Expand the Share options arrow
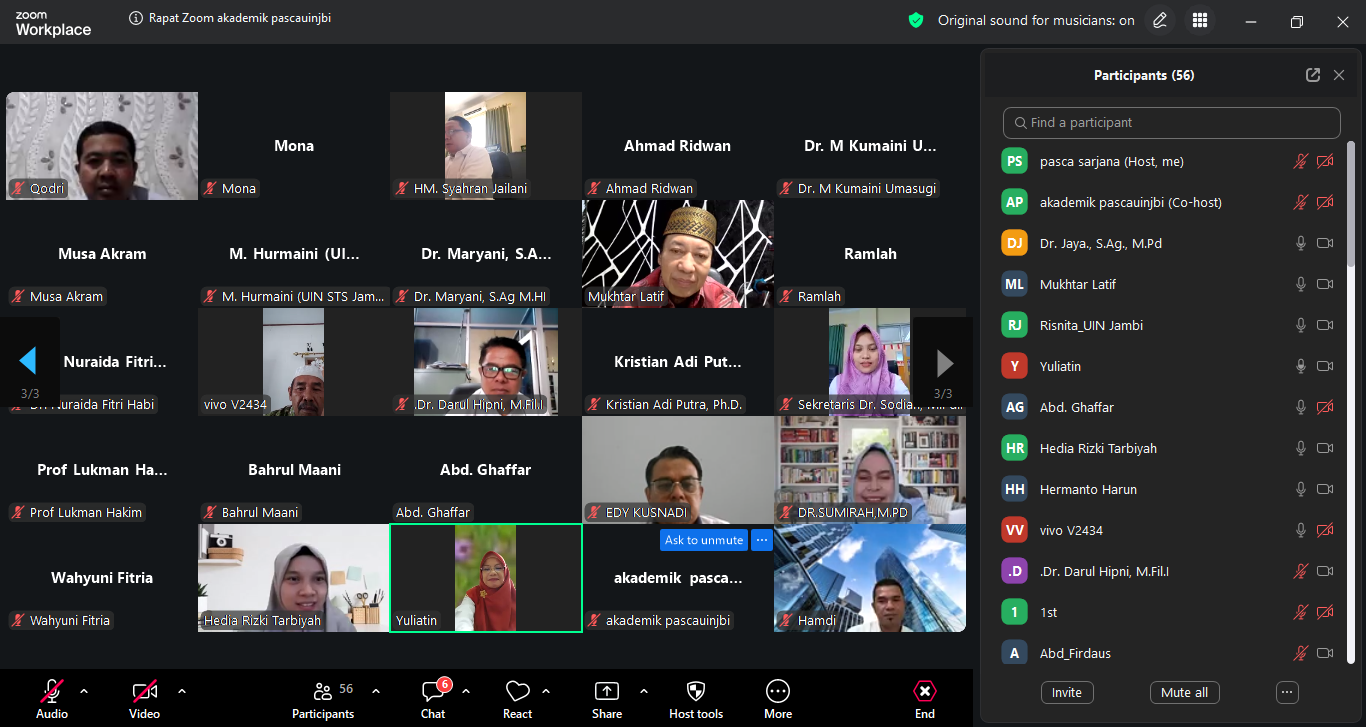The width and height of the screenshot is (1366, 727). pos(643,691)
